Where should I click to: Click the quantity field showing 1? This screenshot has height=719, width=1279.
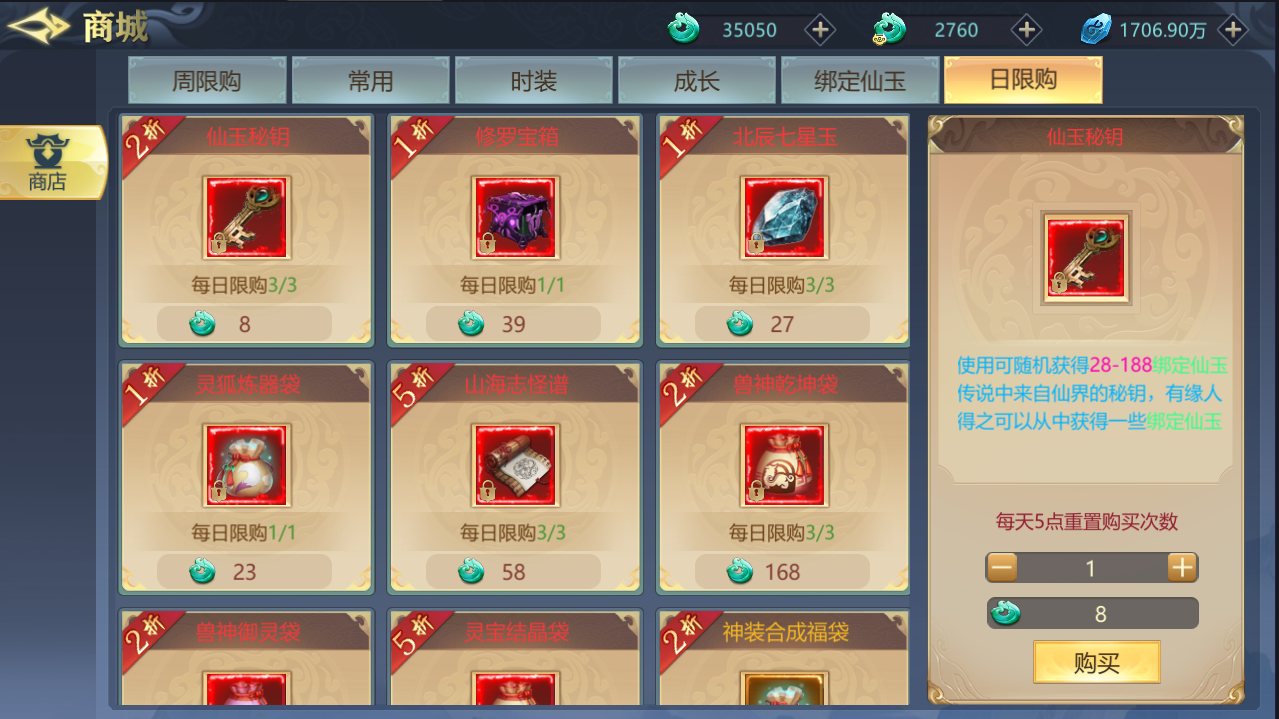pos(1092,568)
